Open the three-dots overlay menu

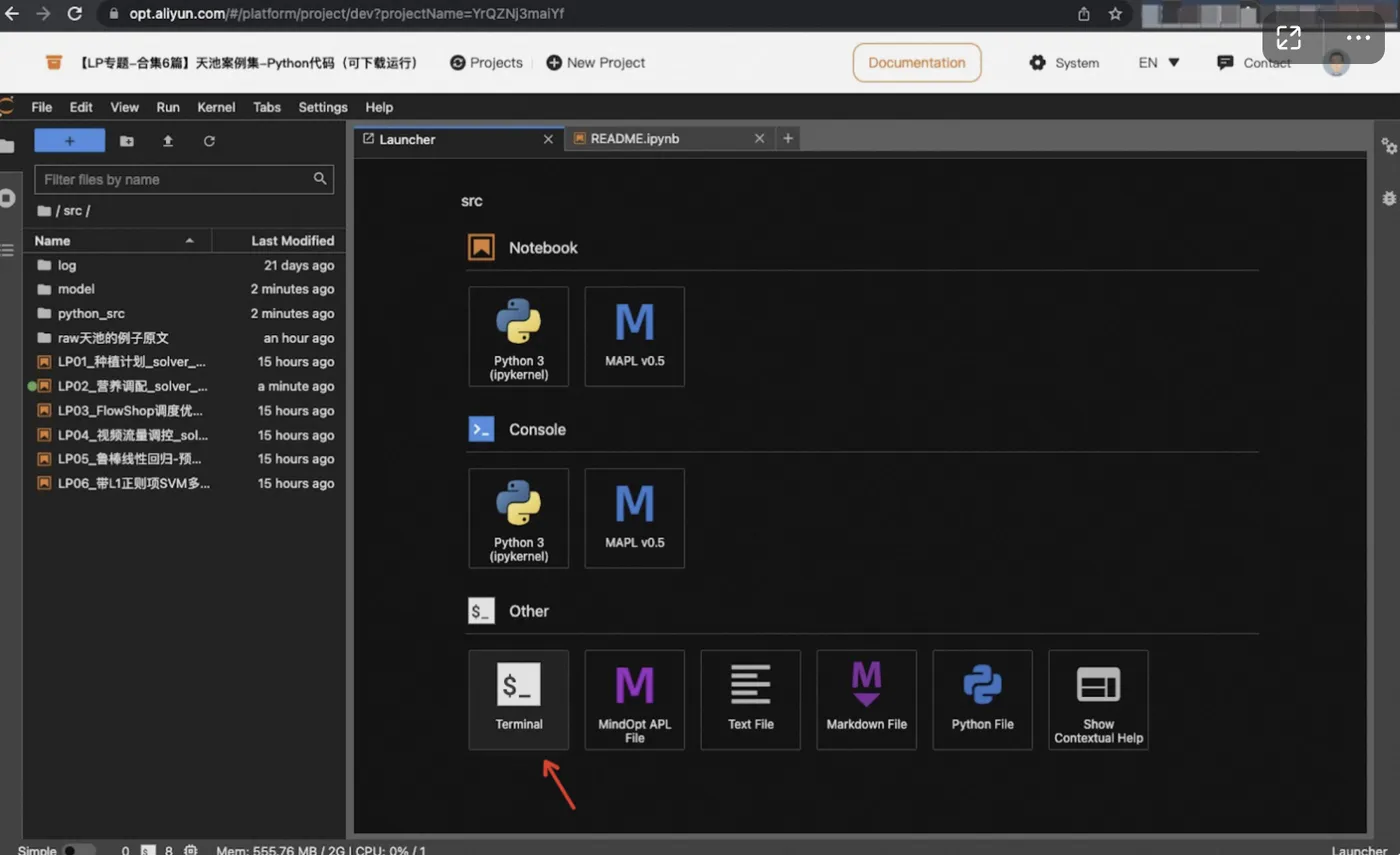(1357, 38)
